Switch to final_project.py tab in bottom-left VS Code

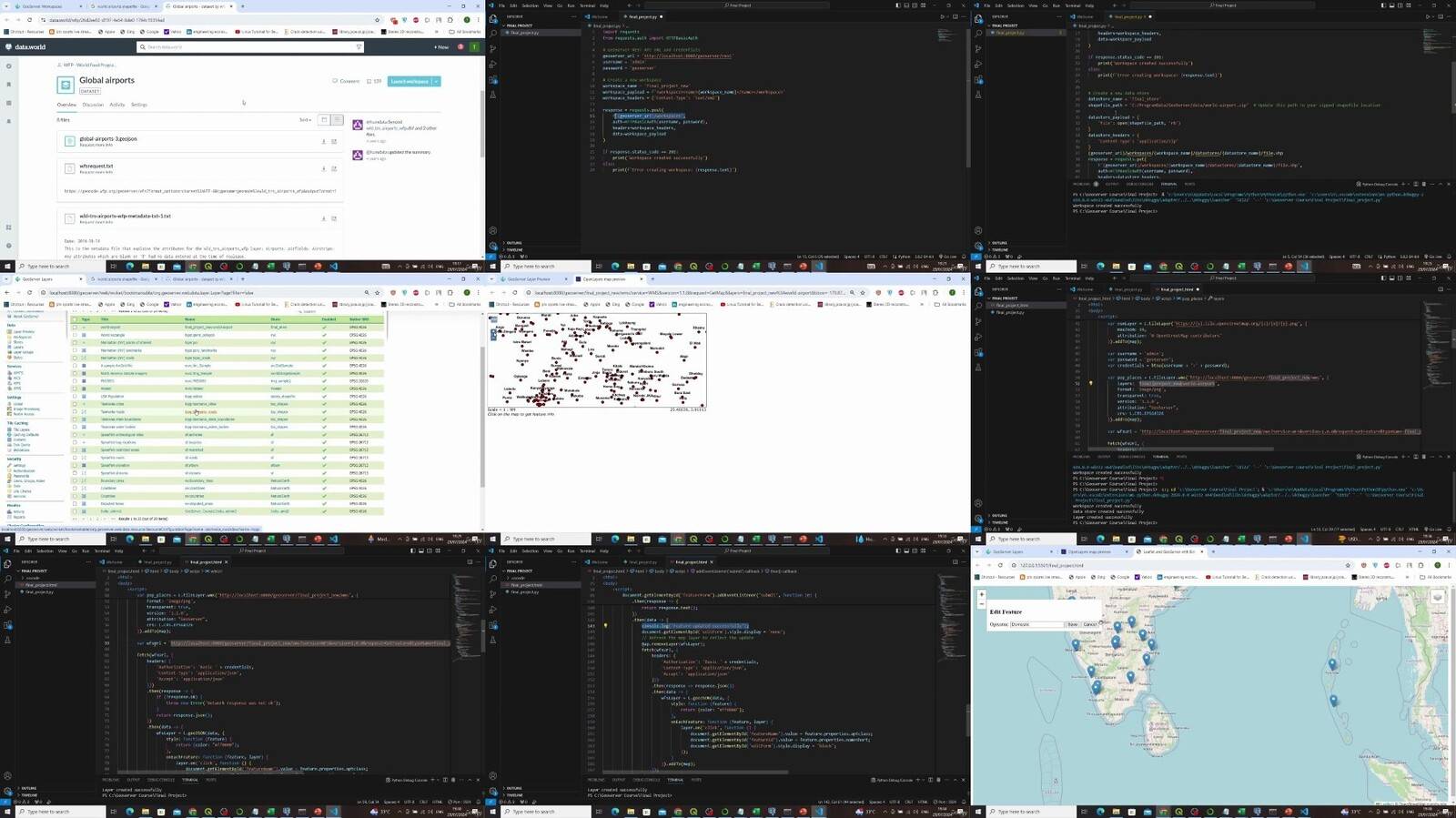coord(157,562)
